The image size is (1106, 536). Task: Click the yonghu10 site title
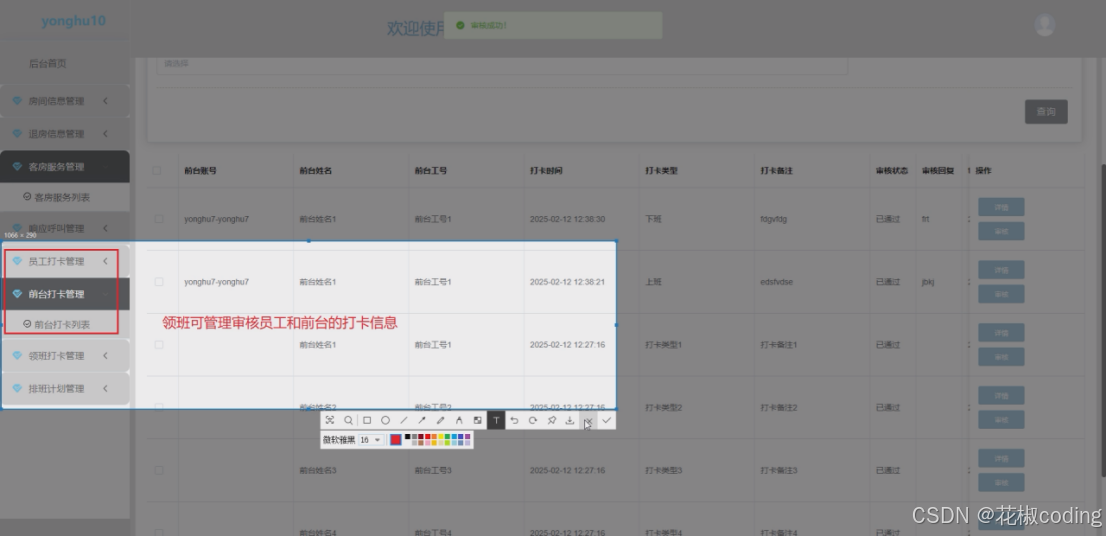click(73, 21)
